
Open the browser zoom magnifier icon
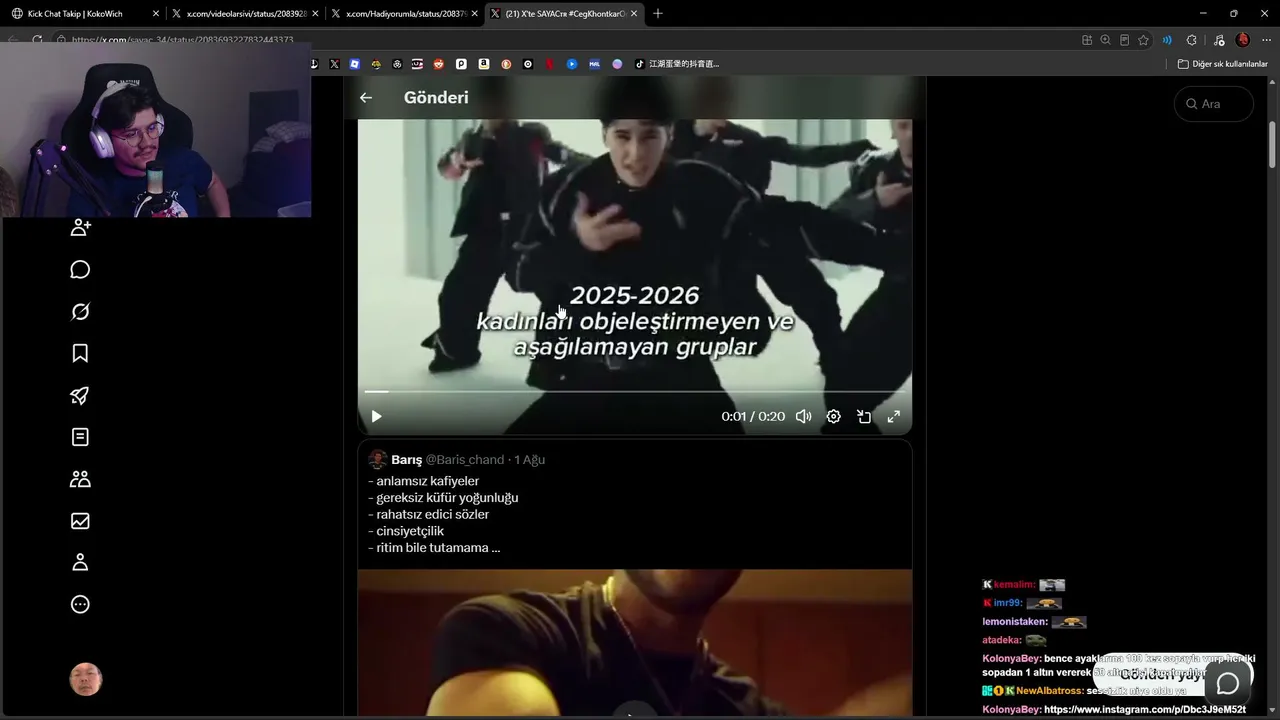(1105, 40)
